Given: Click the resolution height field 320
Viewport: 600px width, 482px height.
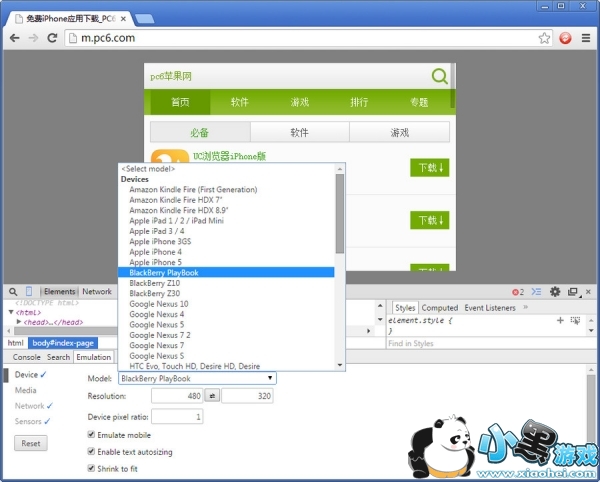Looking at the screenshot, I should pos(247,396).
